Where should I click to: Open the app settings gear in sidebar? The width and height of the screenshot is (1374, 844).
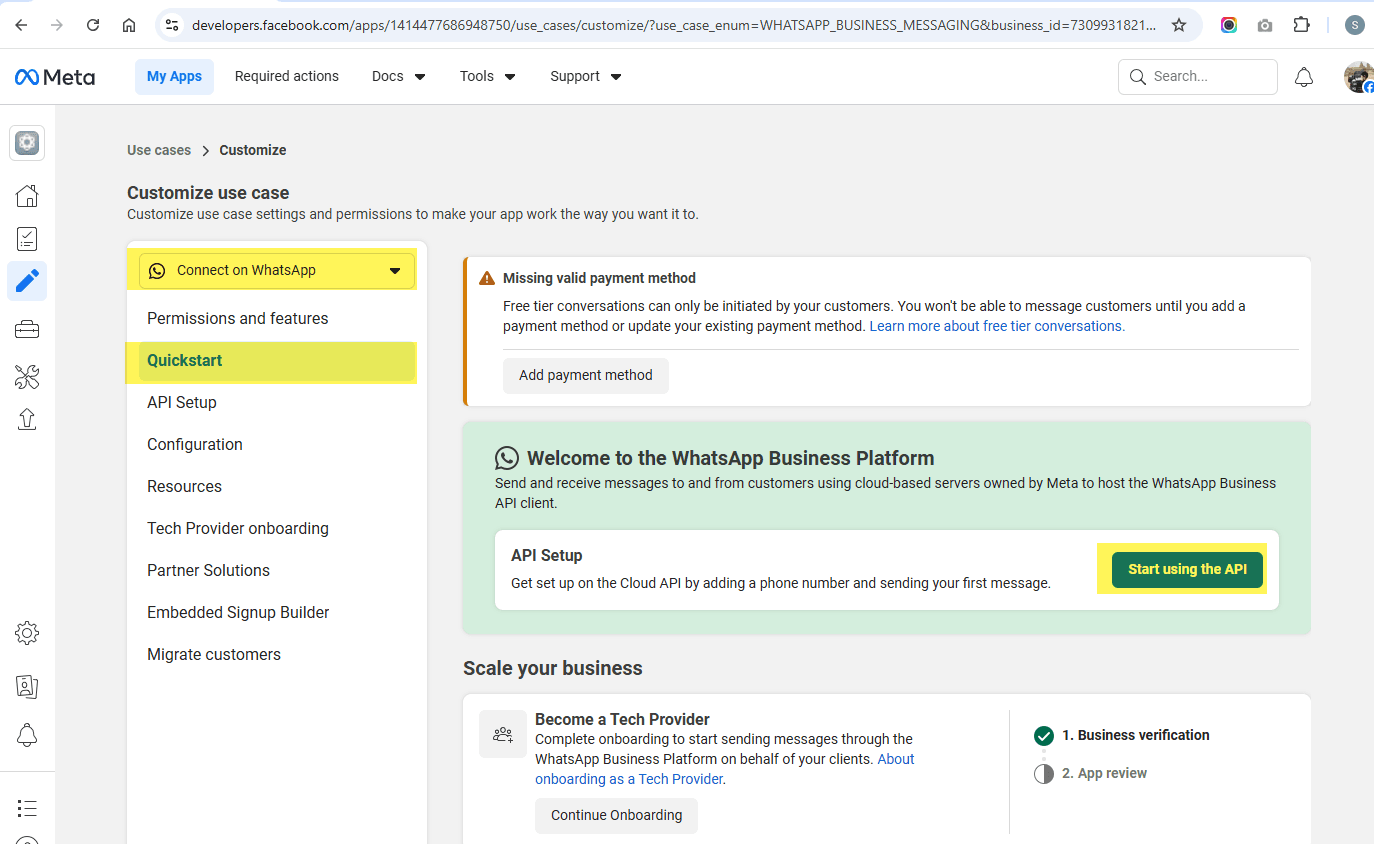point(27,632)
